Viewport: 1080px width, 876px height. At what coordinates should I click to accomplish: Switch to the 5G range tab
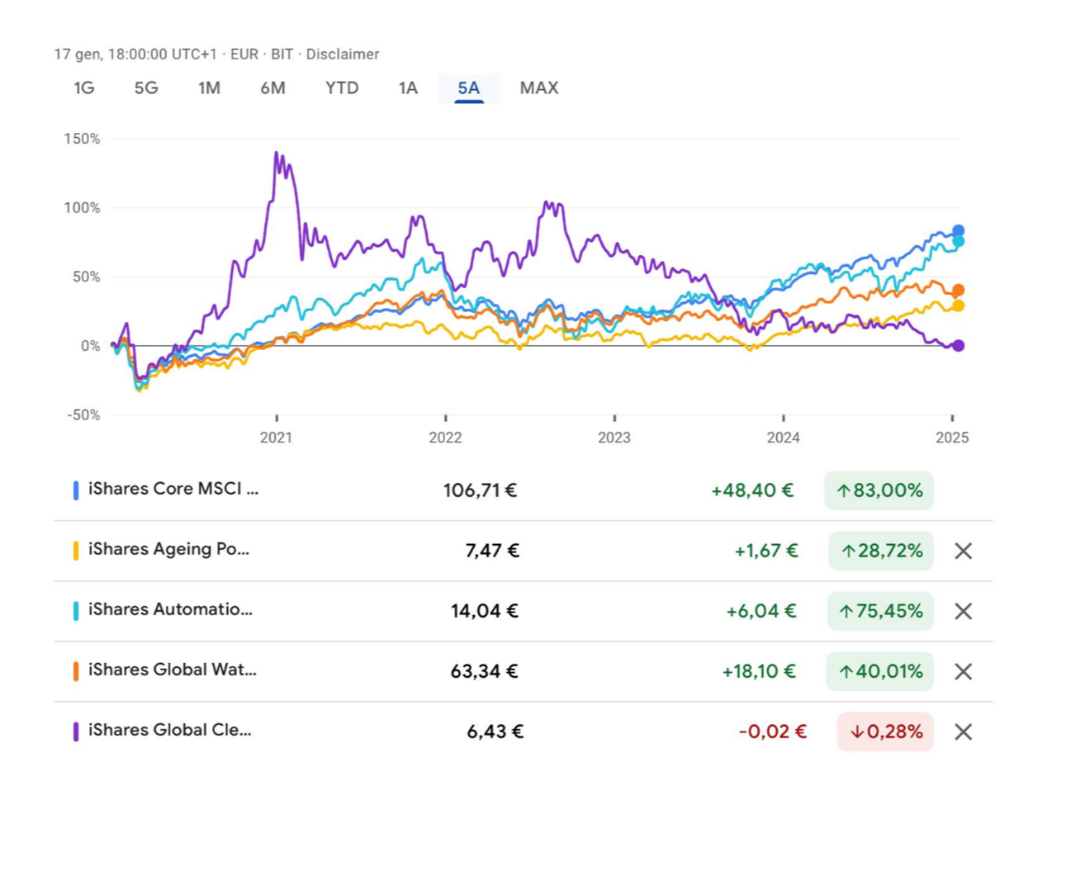[146, 88]
